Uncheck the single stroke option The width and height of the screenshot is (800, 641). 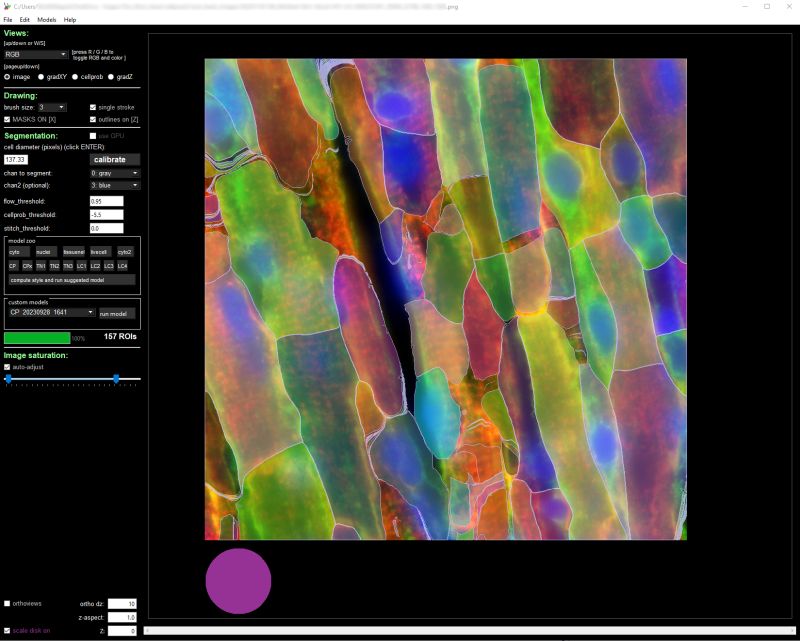(92, 107)
